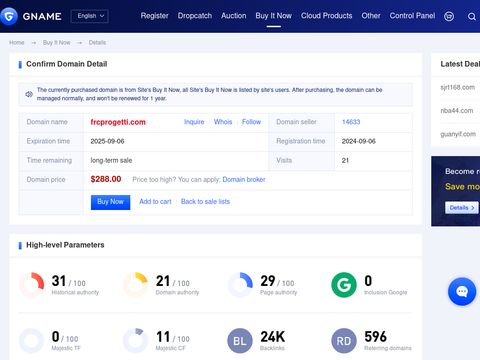Click the Domain authority yellow gauge

point(136,285)
